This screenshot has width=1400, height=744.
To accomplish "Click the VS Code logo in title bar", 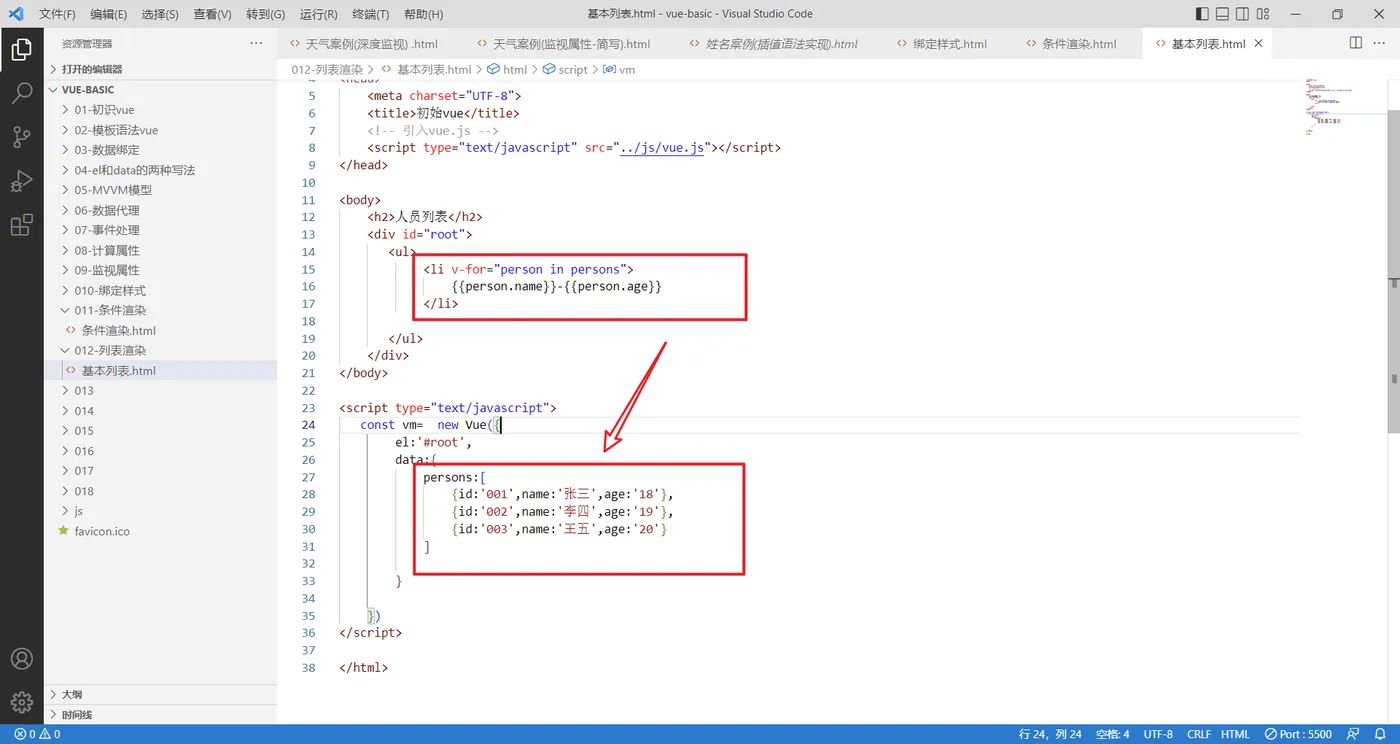I will tap(15, 14).
